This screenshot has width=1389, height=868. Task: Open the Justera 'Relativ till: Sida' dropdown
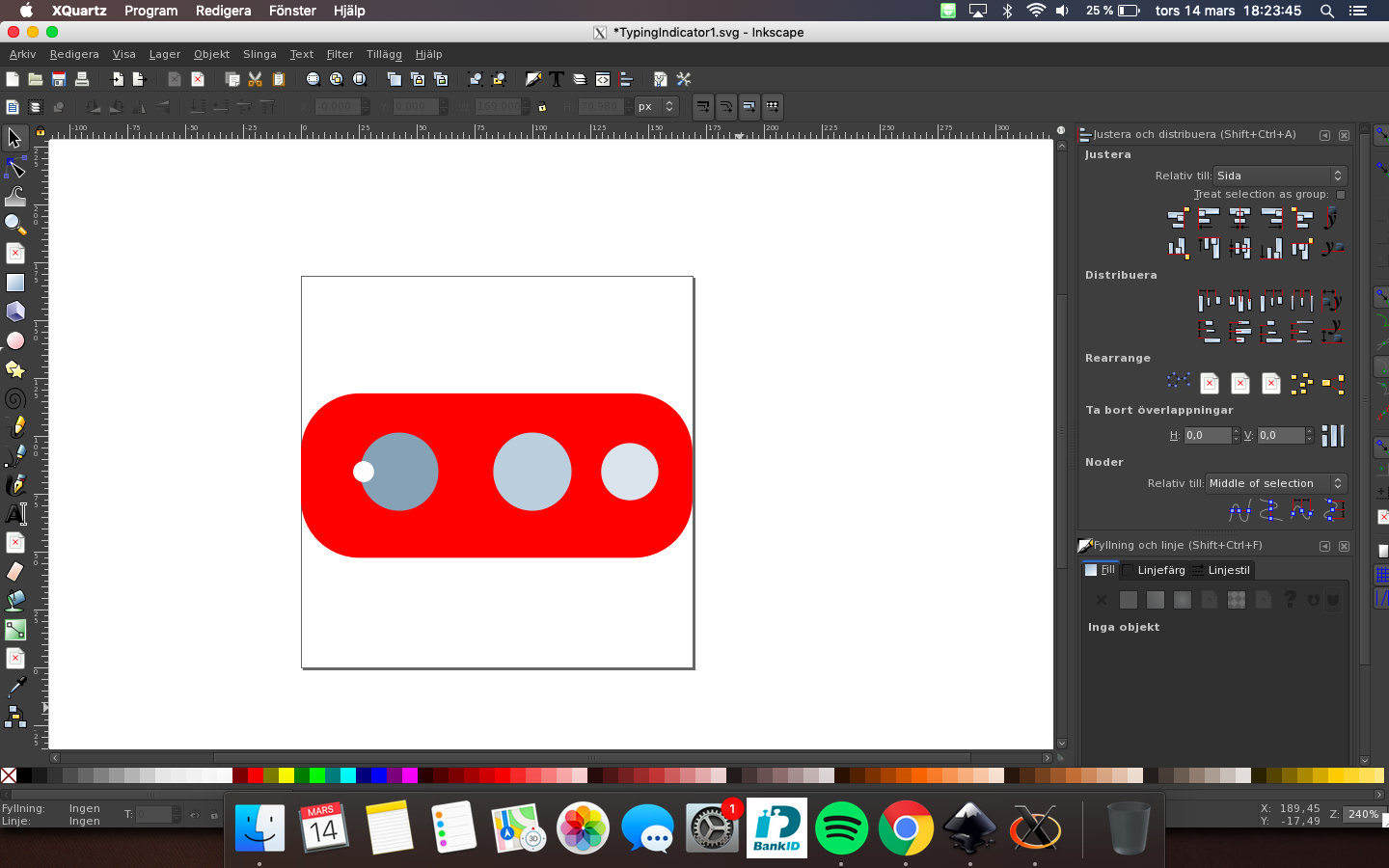tap(1279, 176)
